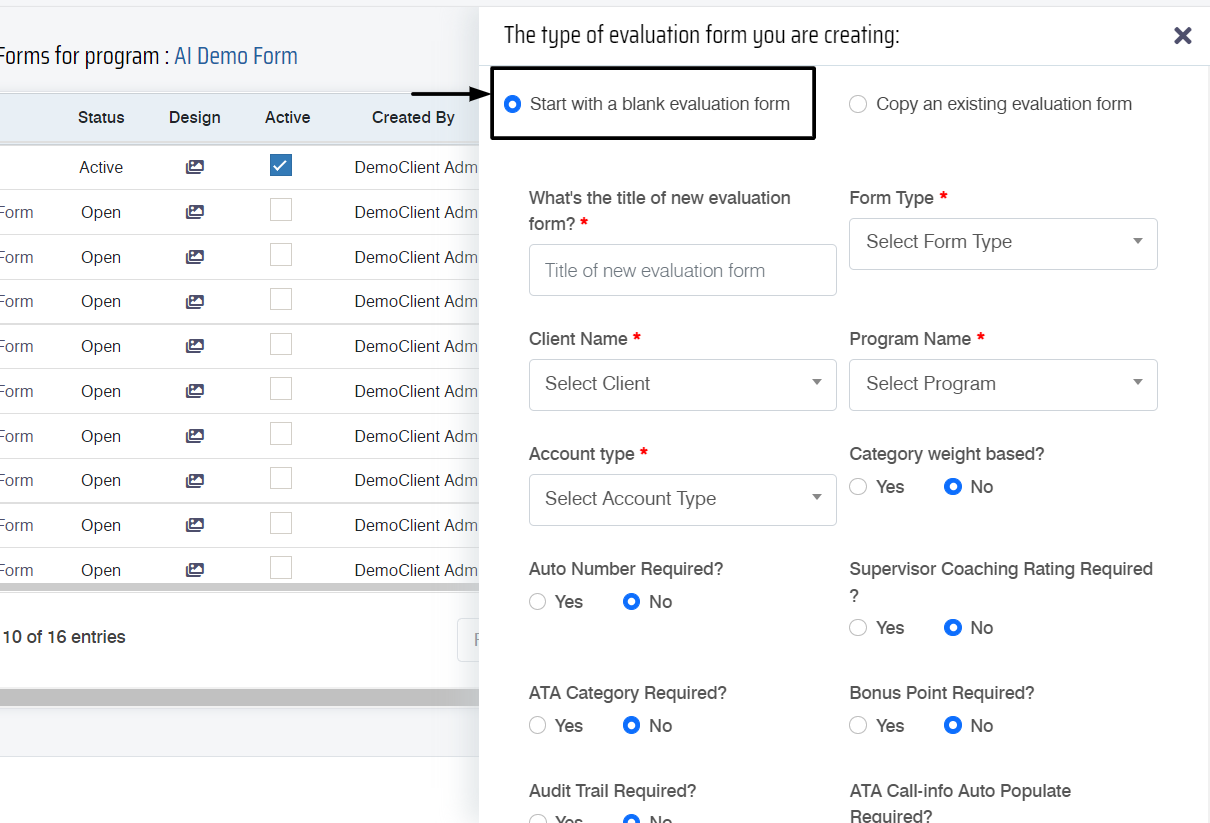Screen dimensions: 1210x823
Task: Sort table by Status column header
Action: point(101,118)
